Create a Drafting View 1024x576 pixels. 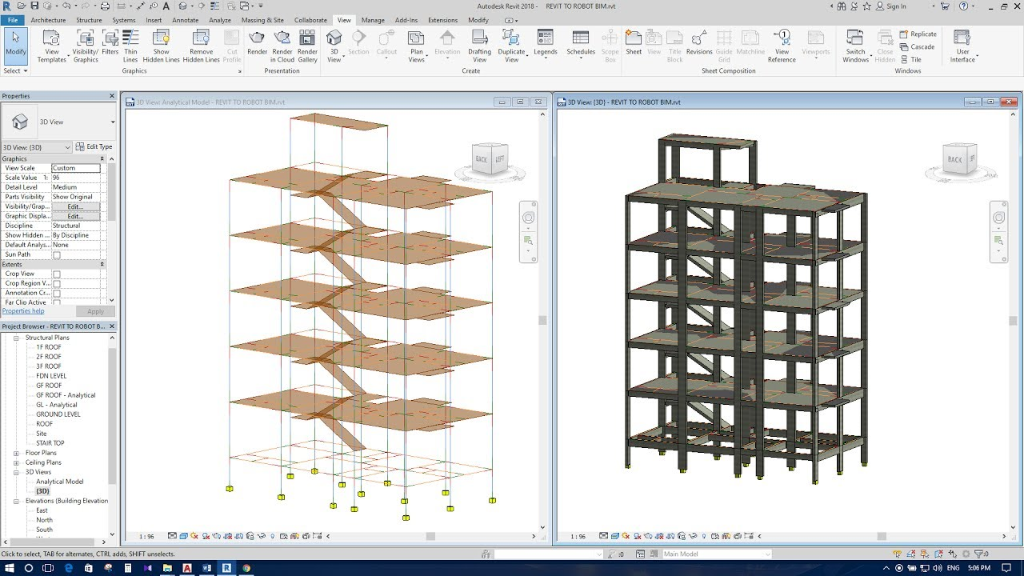pos(479,46)
